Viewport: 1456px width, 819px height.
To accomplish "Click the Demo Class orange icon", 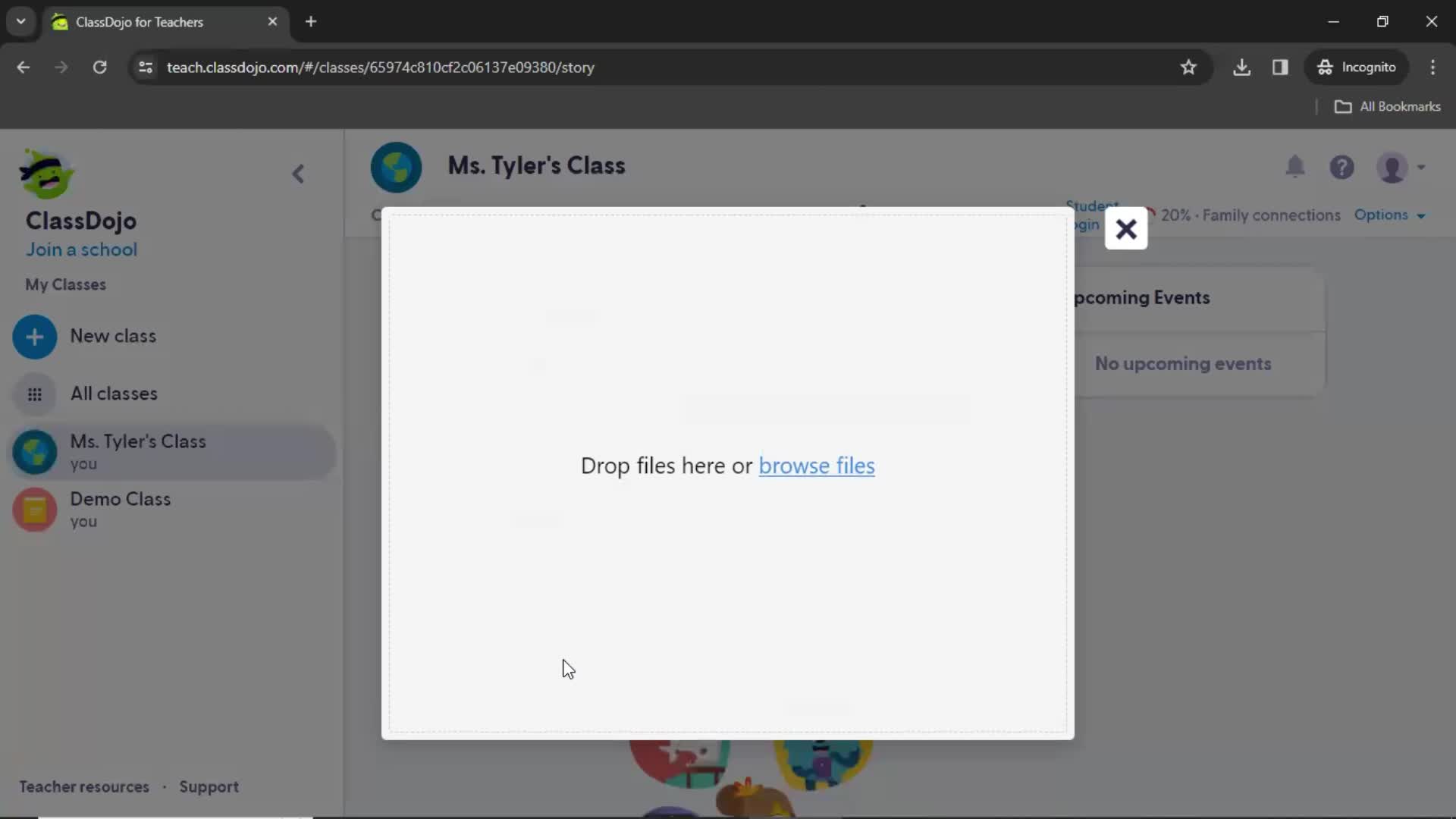I will pyautogui.click(x=34, y=510).
